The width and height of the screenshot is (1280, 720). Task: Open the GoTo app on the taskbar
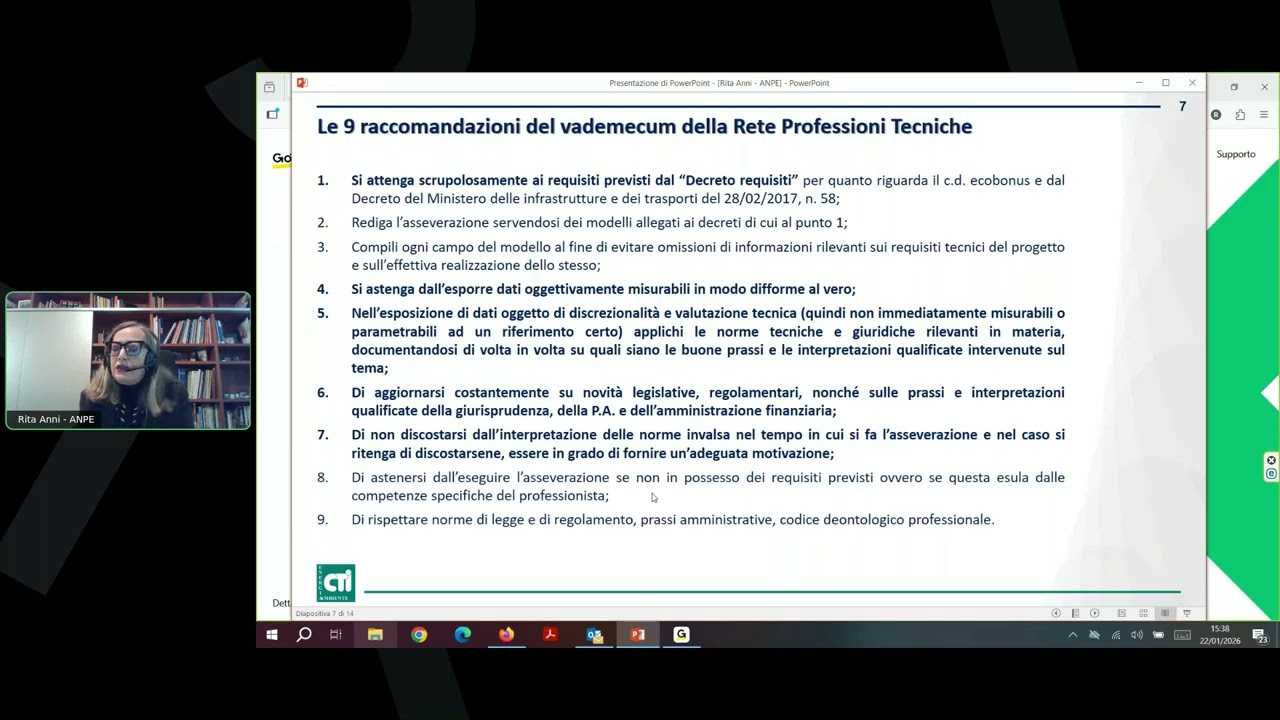pos(681,635)
